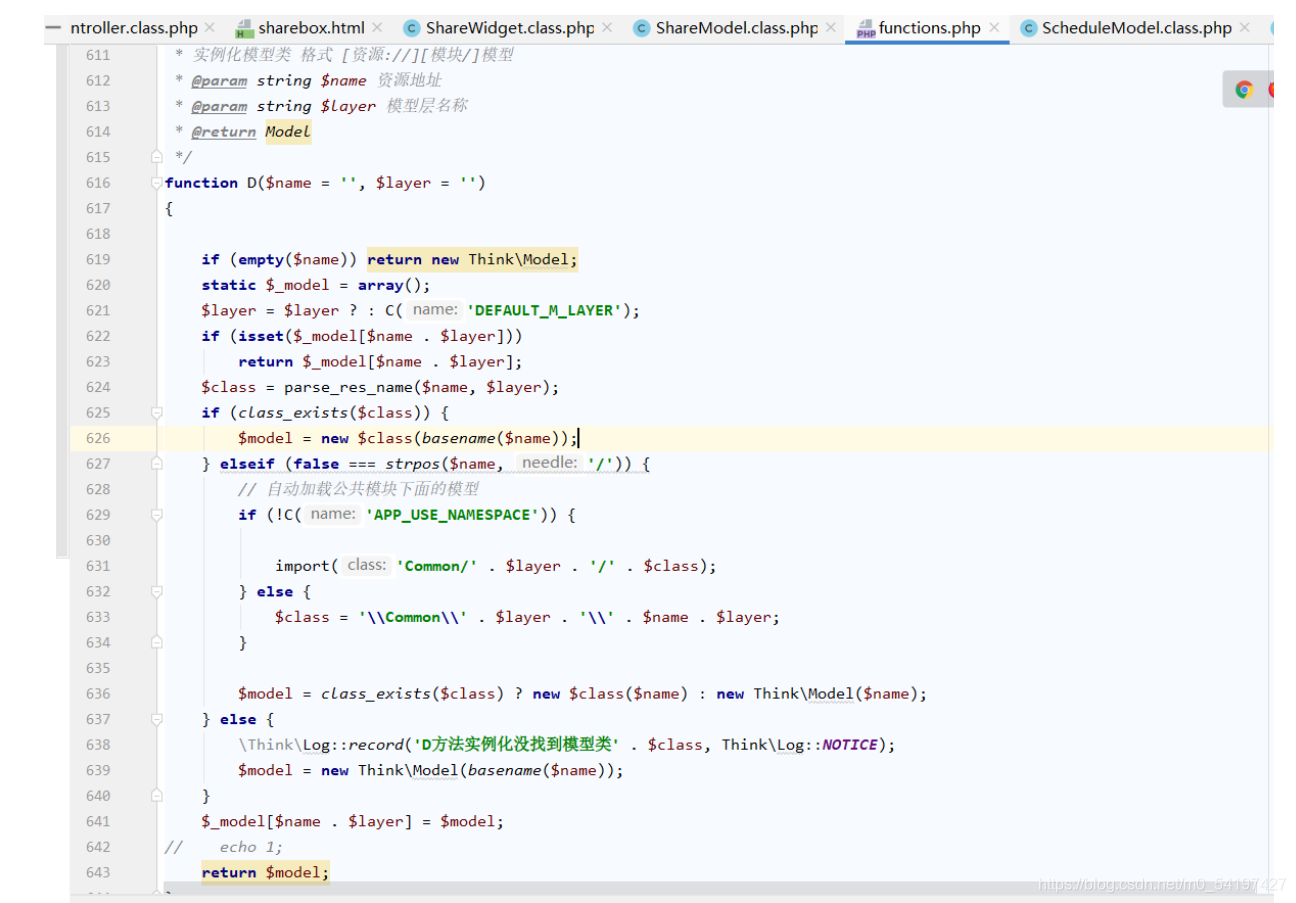The width and height of the screenshot is (1296, 903).
Task: Close the ScheduleModel.class.php tab
Action: pyautogui.click(x=1245, y=28)
